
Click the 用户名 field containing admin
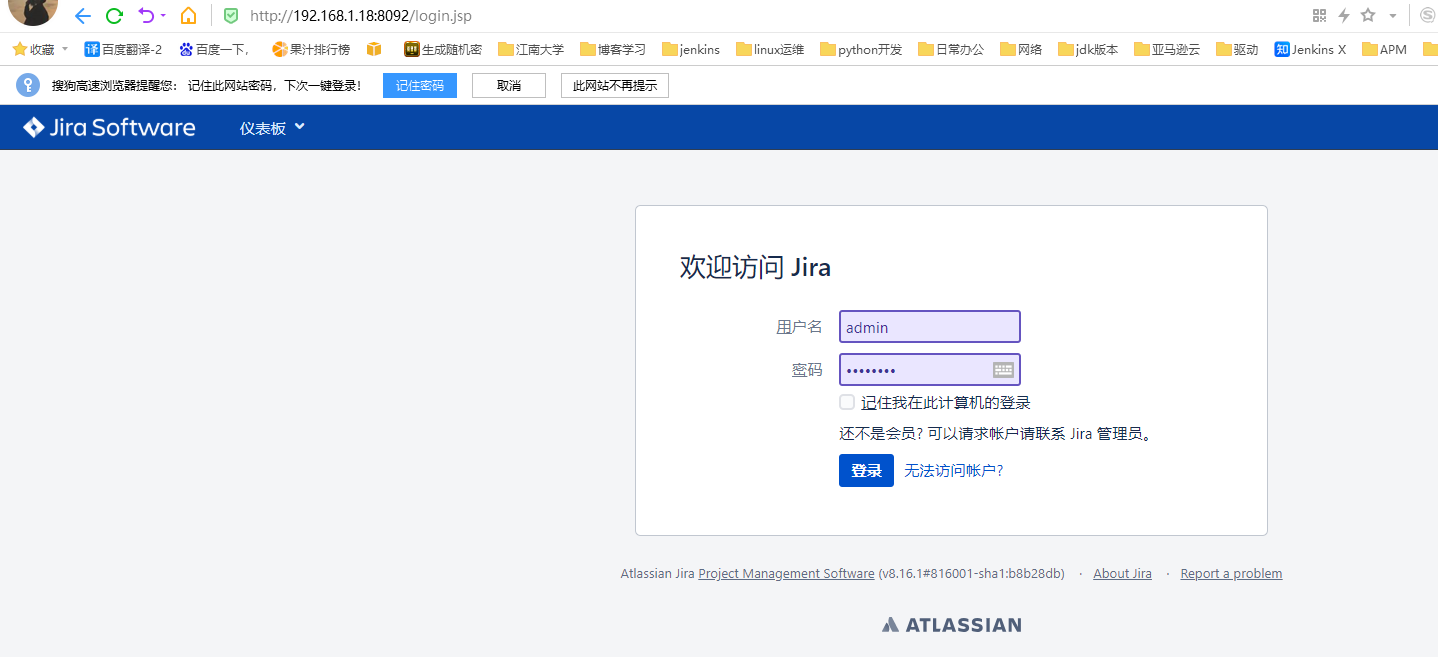pos(930,327)
